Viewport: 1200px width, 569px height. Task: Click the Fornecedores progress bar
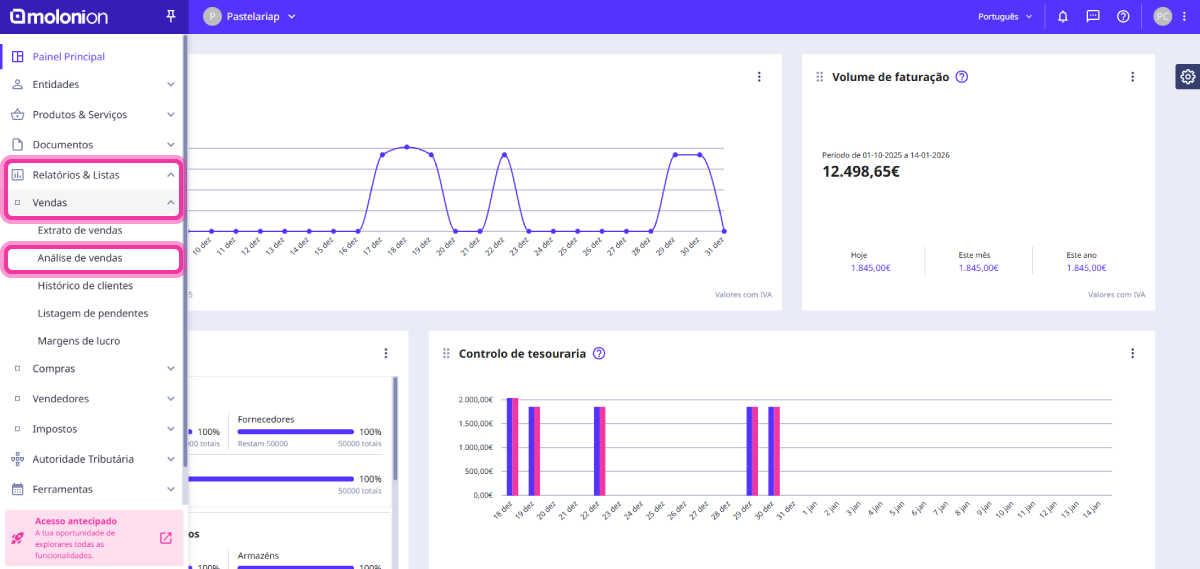(295, 432)
